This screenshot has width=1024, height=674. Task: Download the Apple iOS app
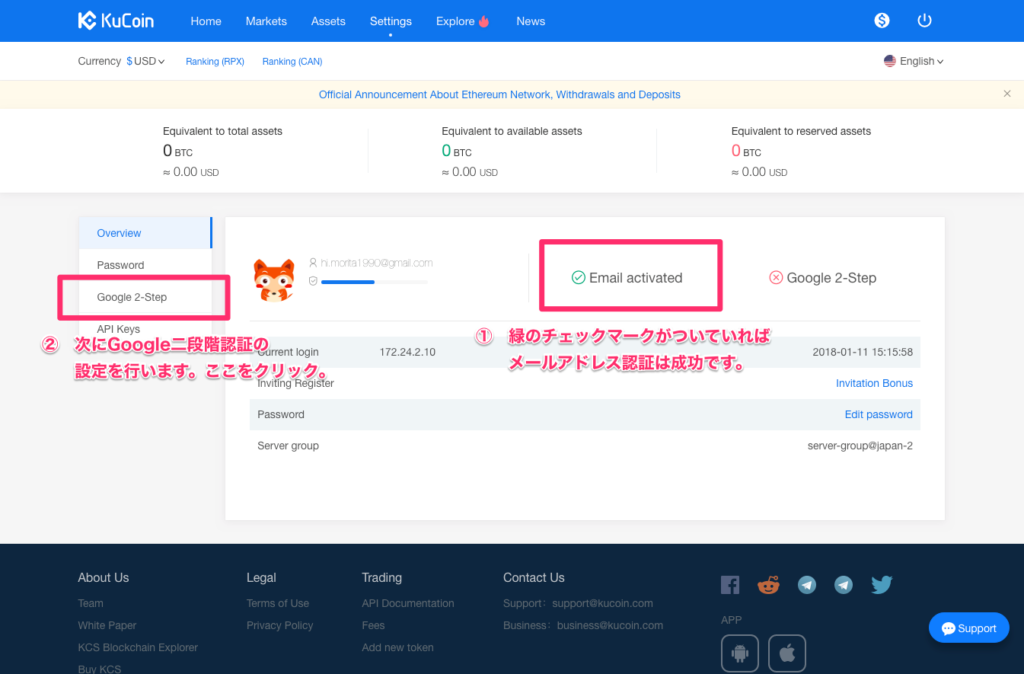[x=787, y=653]
